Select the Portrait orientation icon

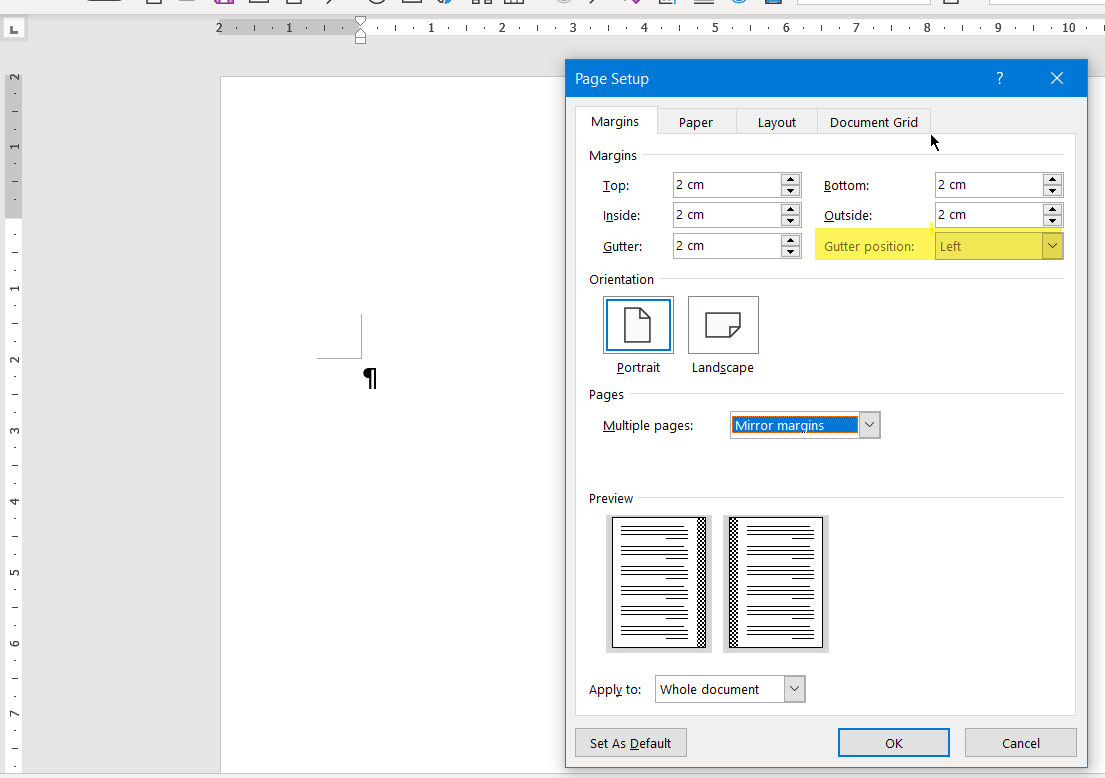[x=638, y=325]
